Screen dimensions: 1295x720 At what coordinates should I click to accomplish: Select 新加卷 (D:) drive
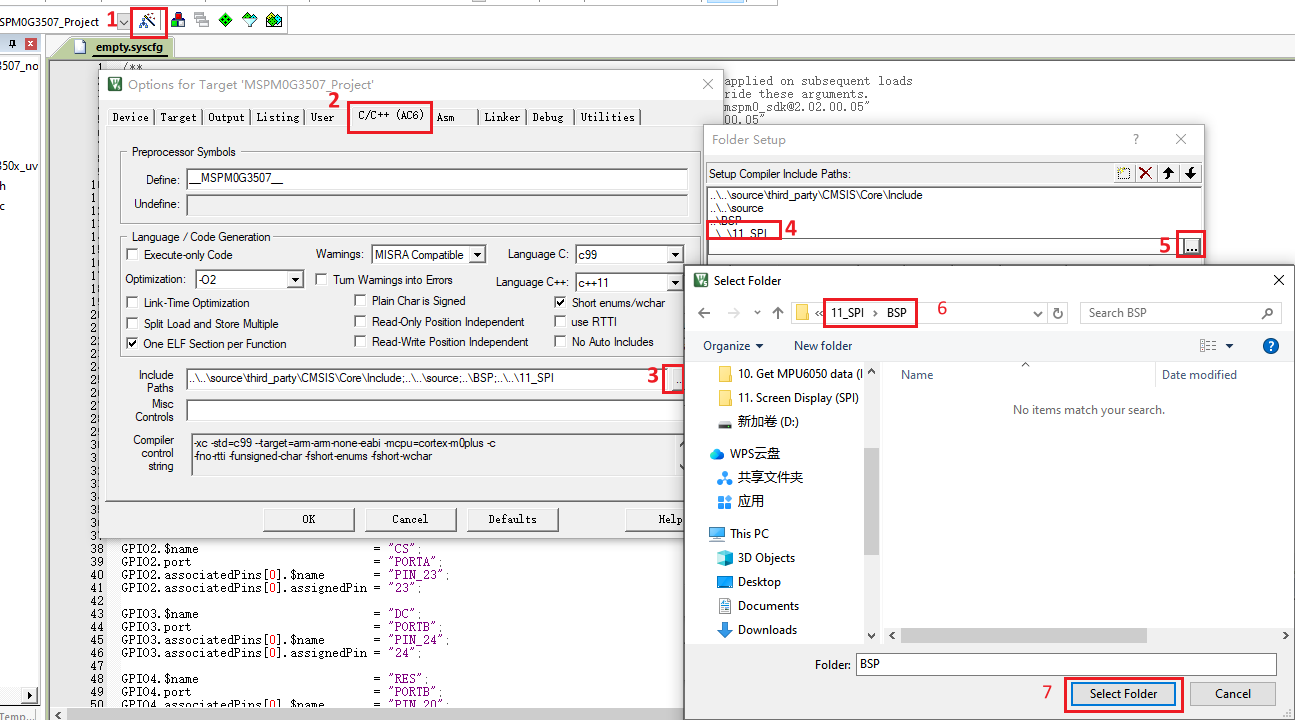coord(757,422)
